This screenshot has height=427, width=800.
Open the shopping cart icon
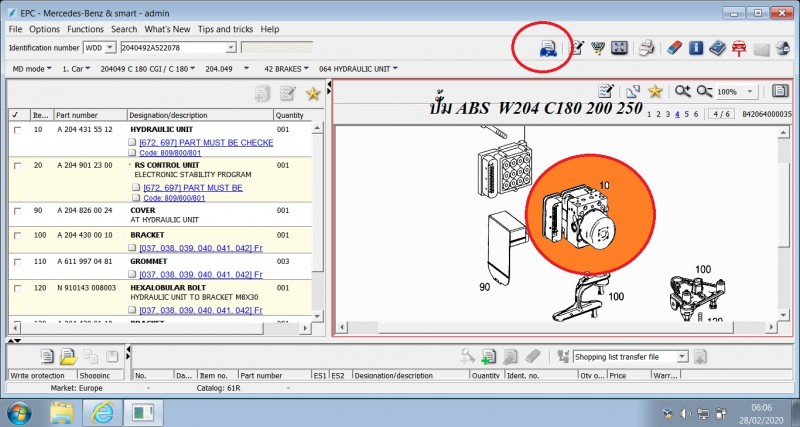tap(597, 48)
